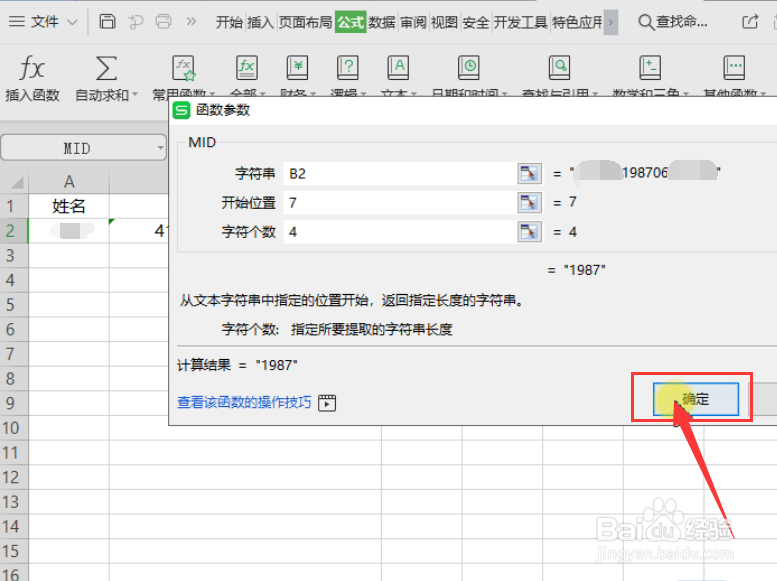Screen dimensions: 777x581
Task: Click the 自动求和 sigma icon
Action: [x=106, y=67]
